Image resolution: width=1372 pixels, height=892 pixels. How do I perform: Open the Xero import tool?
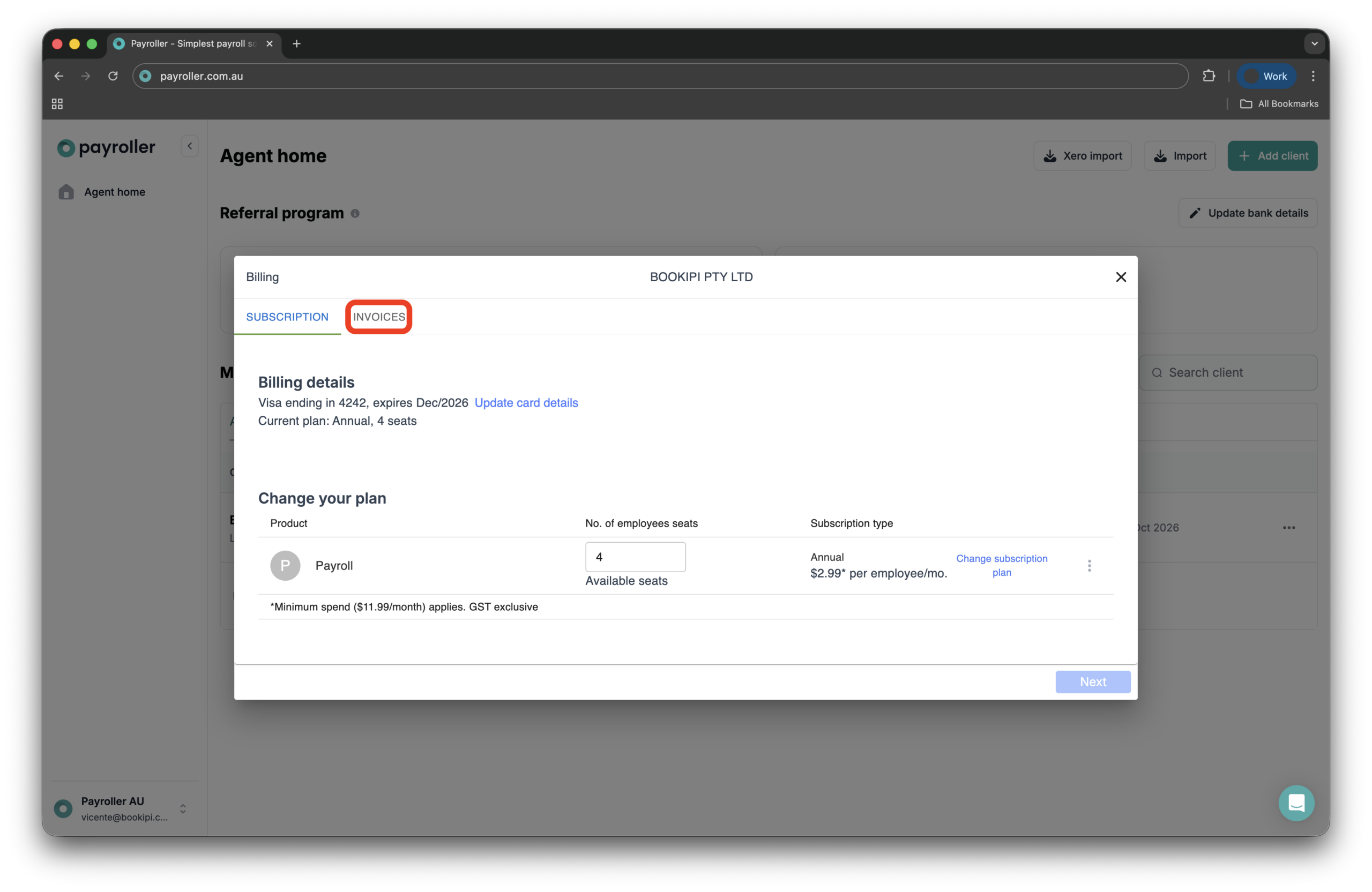tap(1082, 155)
